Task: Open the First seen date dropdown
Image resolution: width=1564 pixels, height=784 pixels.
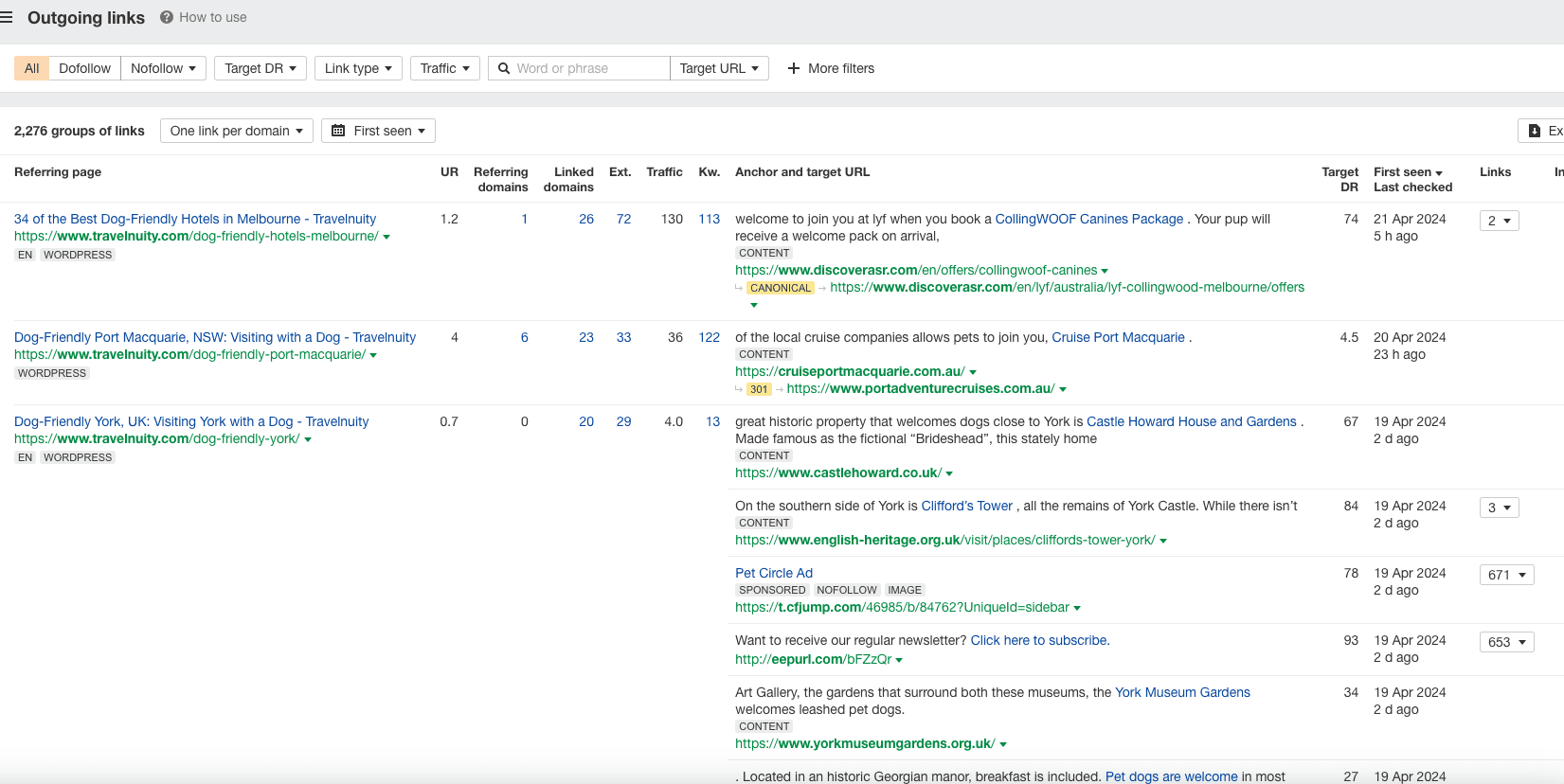Action: (x=378, y=131)
